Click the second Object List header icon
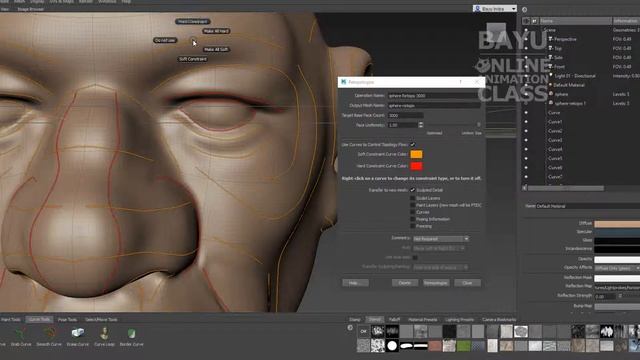This screenshot has height=360, width=640. coord(534,21)
